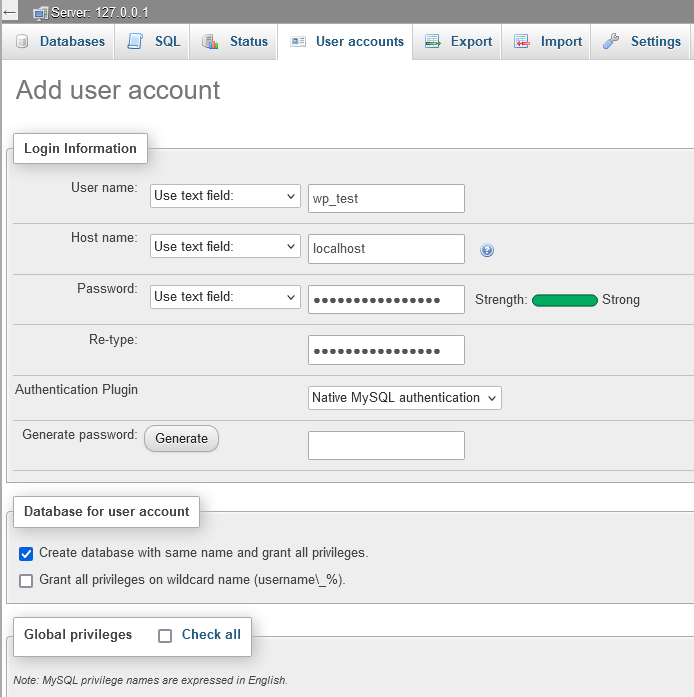Screen dimensions: 694x697
Task: Open the Host name type dropdown
Action: (x=225, y=246)
